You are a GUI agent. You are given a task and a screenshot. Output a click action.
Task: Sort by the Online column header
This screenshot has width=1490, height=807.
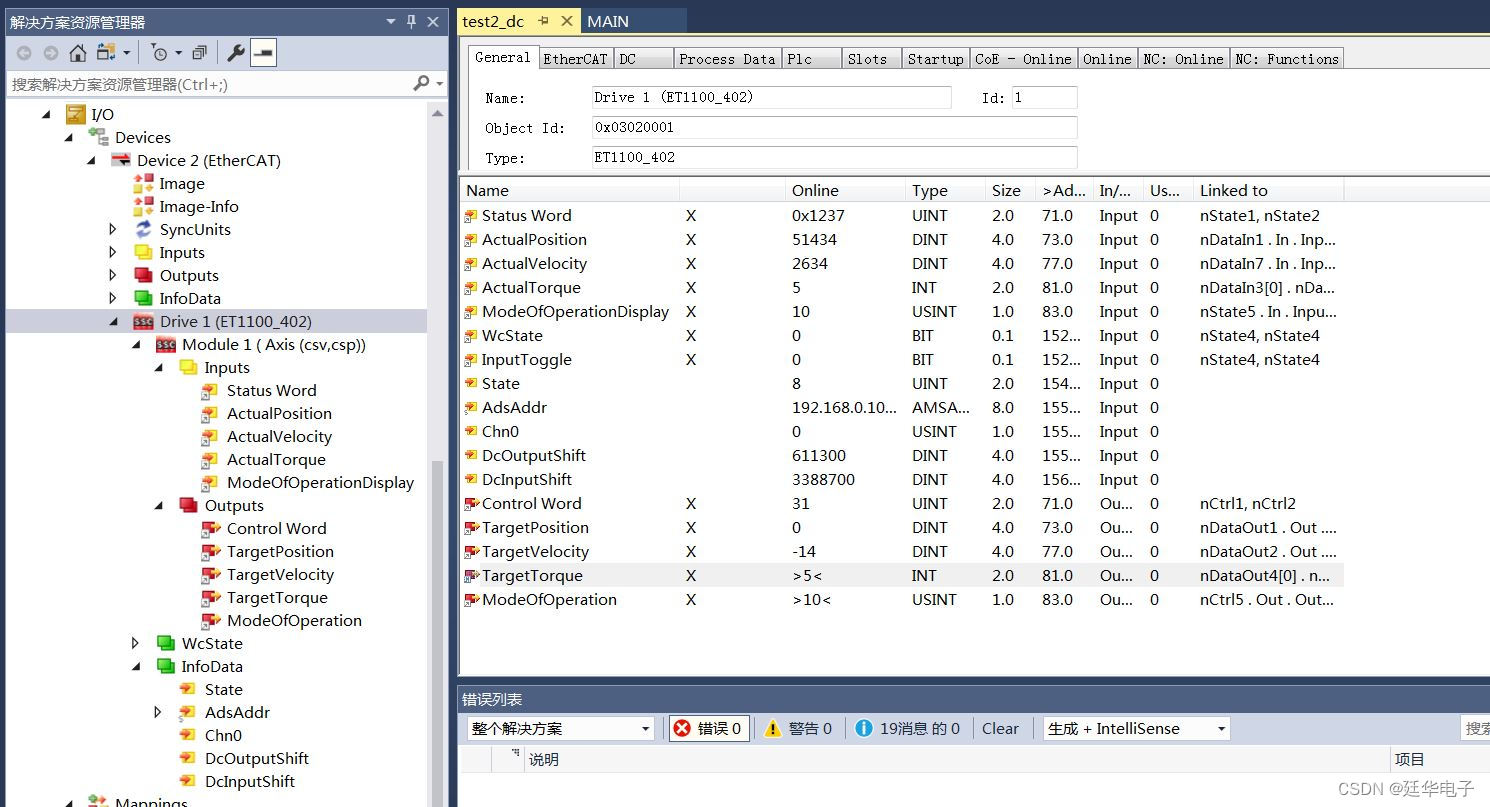click(x=845, y=191)
